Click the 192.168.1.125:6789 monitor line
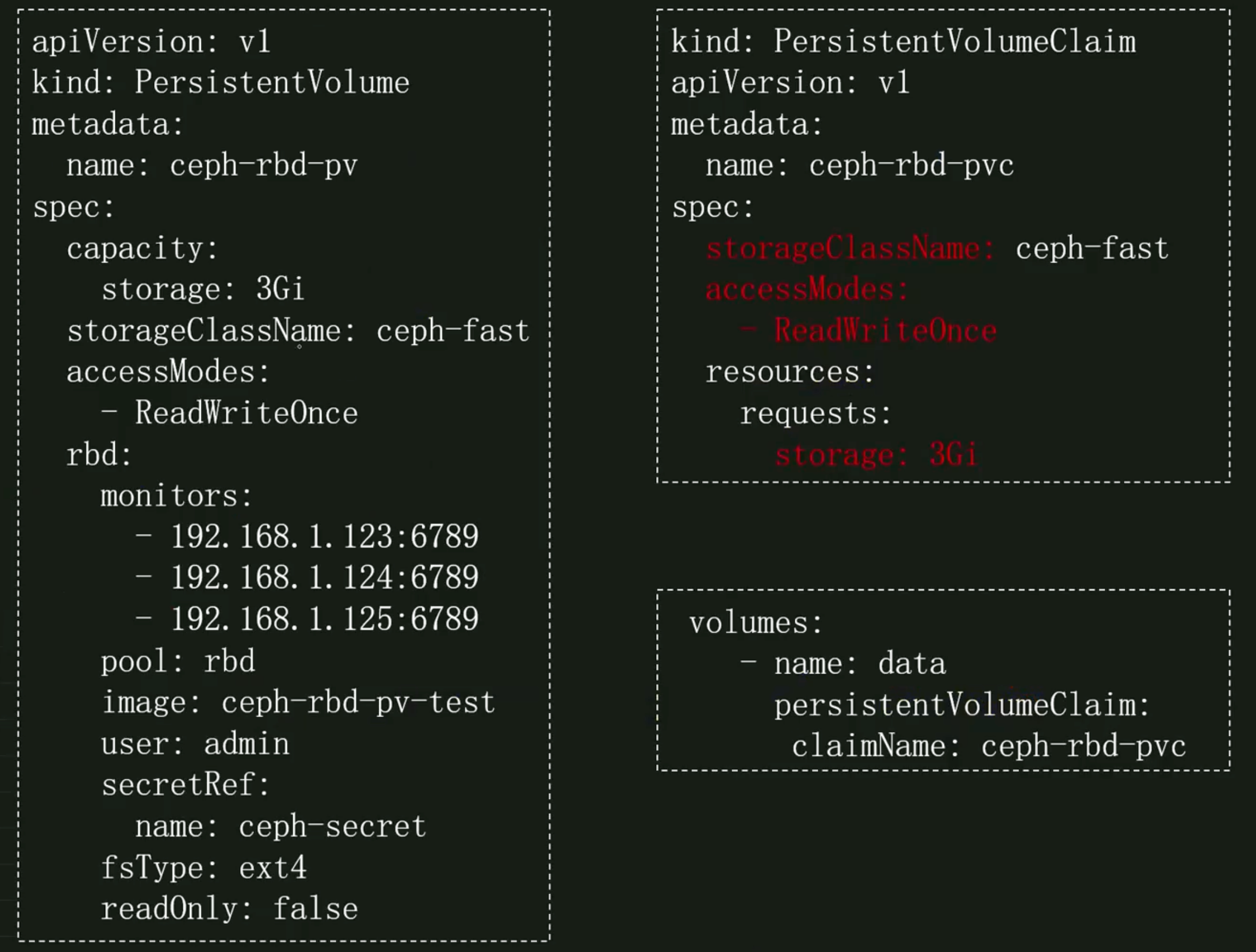Screen dimensions: 1256x952 (x=324, y=619)
